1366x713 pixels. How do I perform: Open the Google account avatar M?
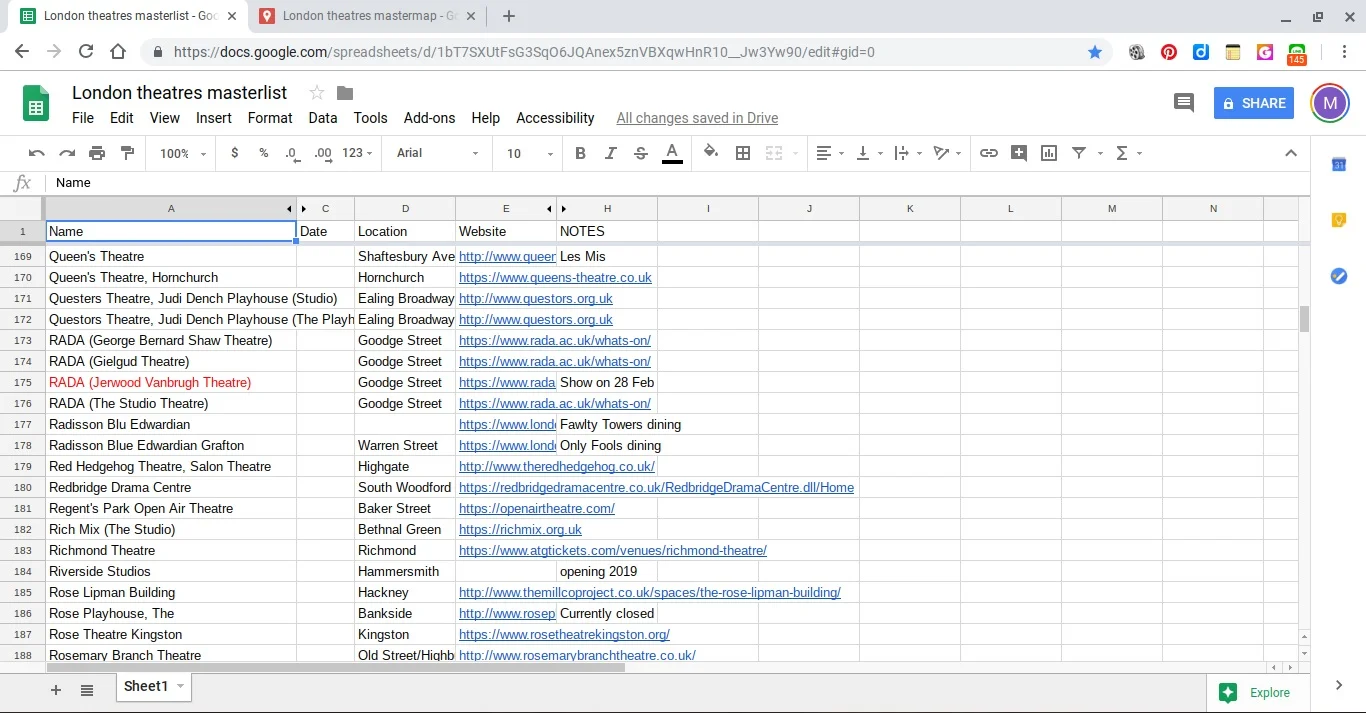[1329, 102]
